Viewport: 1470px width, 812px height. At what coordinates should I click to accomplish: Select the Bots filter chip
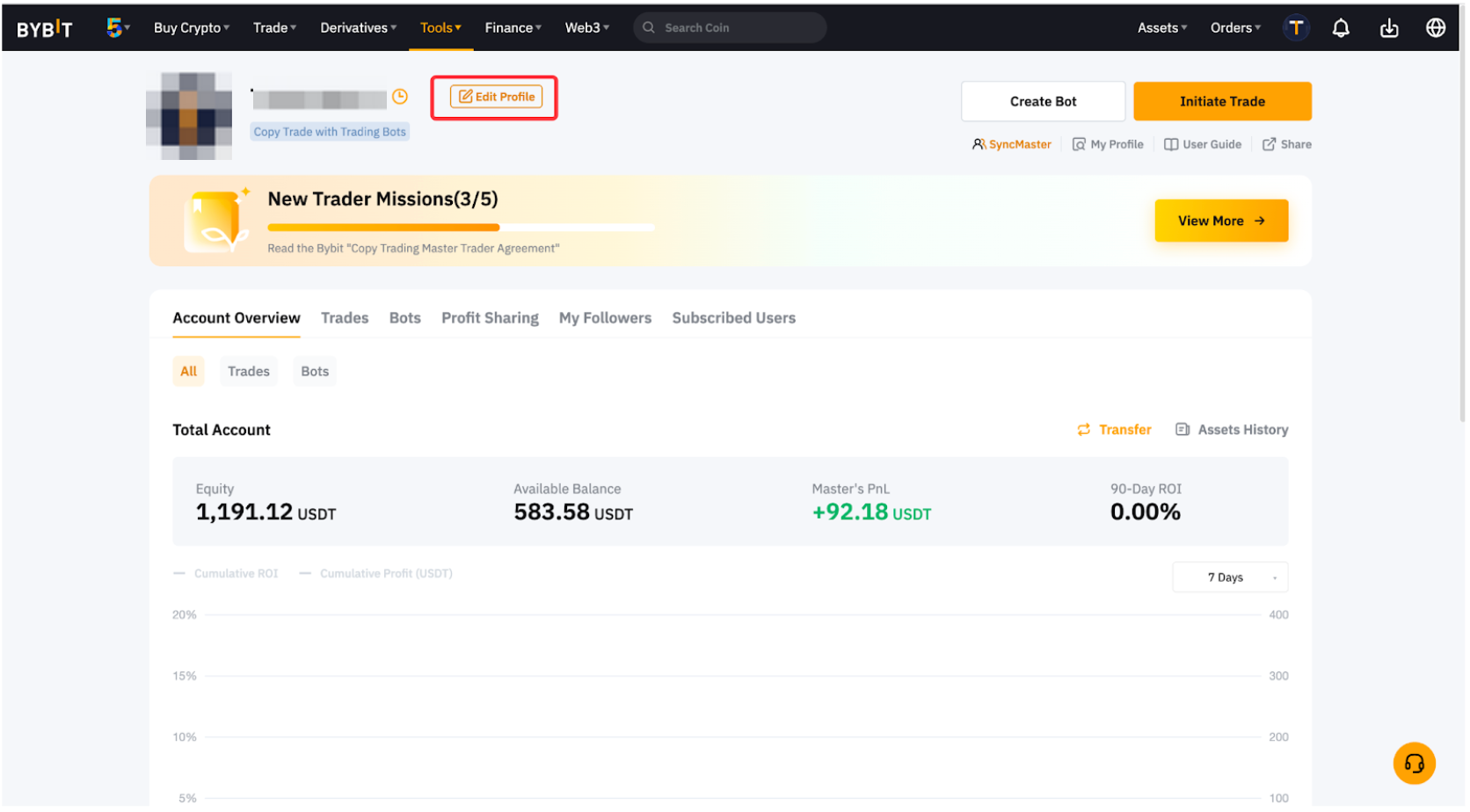click(x=315, y=371)
